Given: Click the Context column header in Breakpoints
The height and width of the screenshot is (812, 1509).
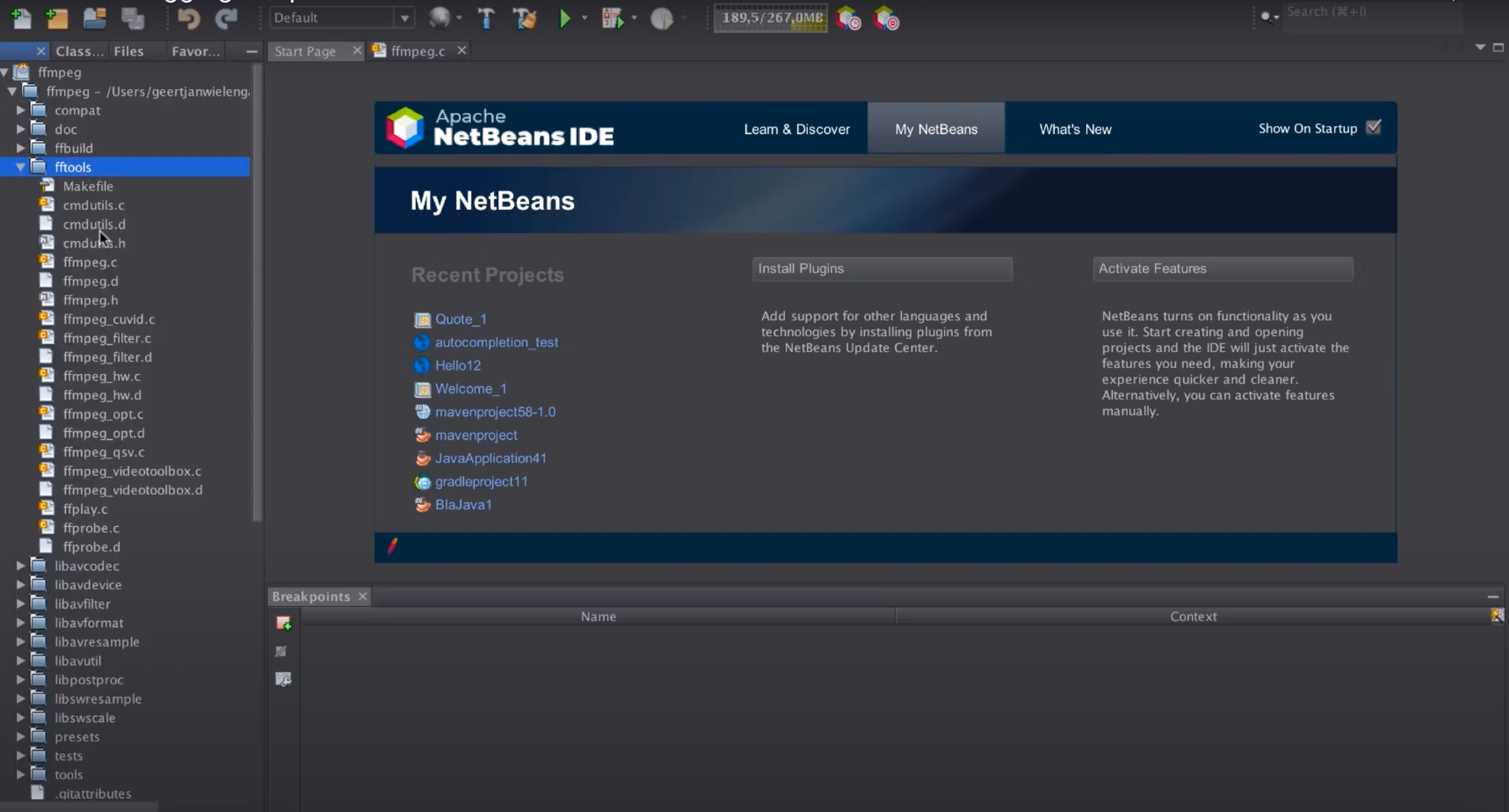Looking at the screenshot, I should (1193, 616).
